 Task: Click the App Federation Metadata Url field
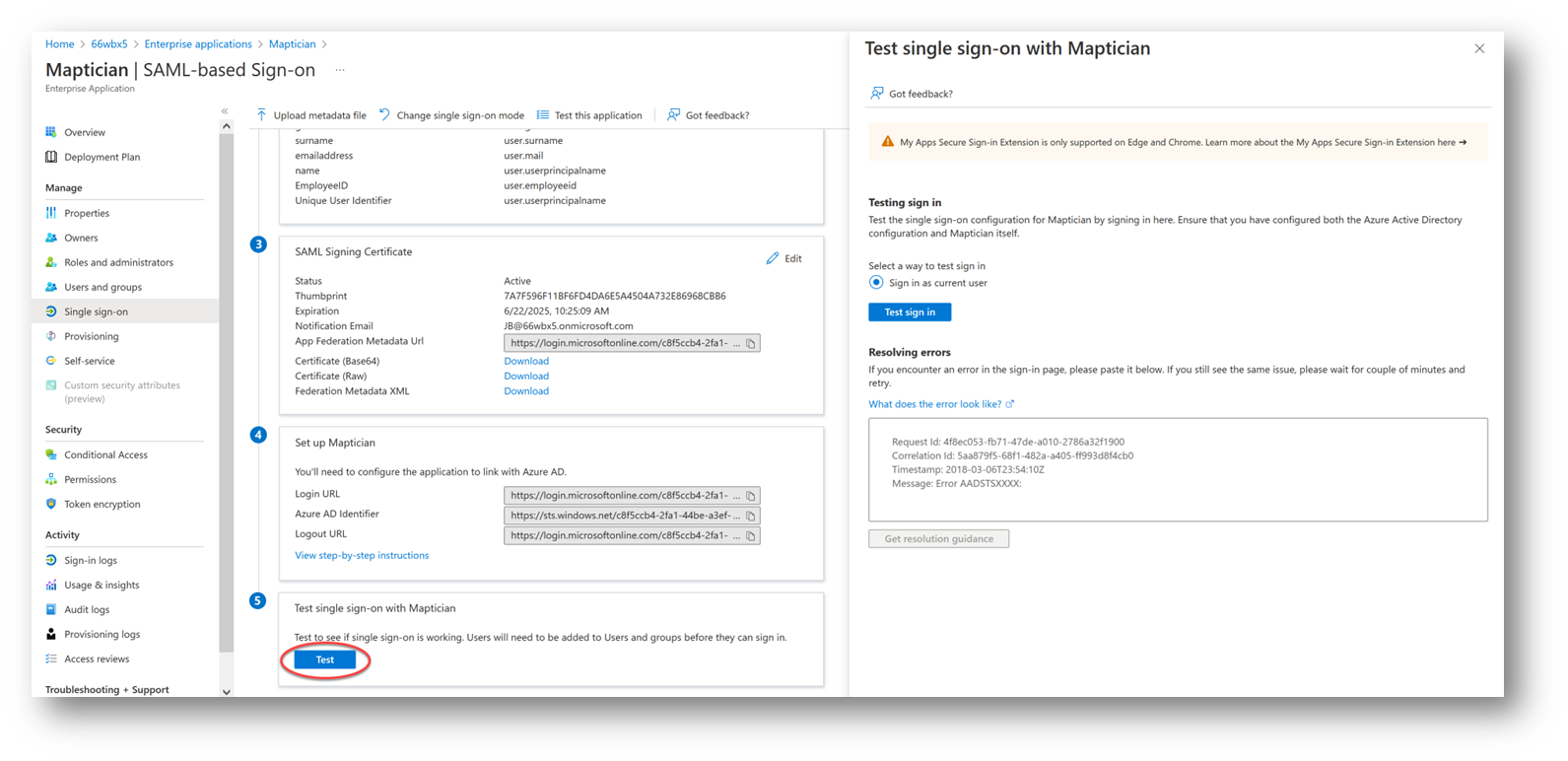click(x=632, y=343)
